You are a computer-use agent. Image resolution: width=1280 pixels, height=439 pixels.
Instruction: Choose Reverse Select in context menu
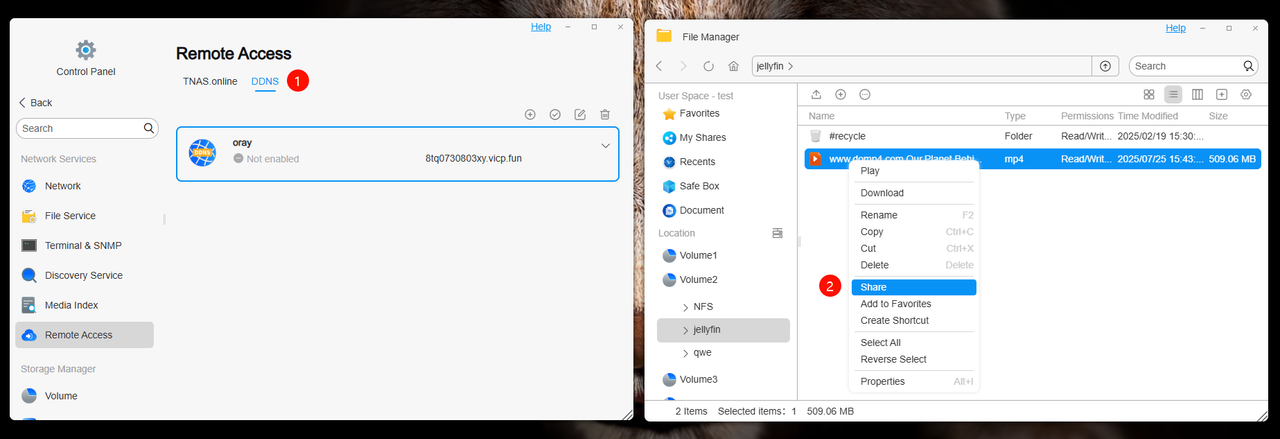[x=913, y=359]
